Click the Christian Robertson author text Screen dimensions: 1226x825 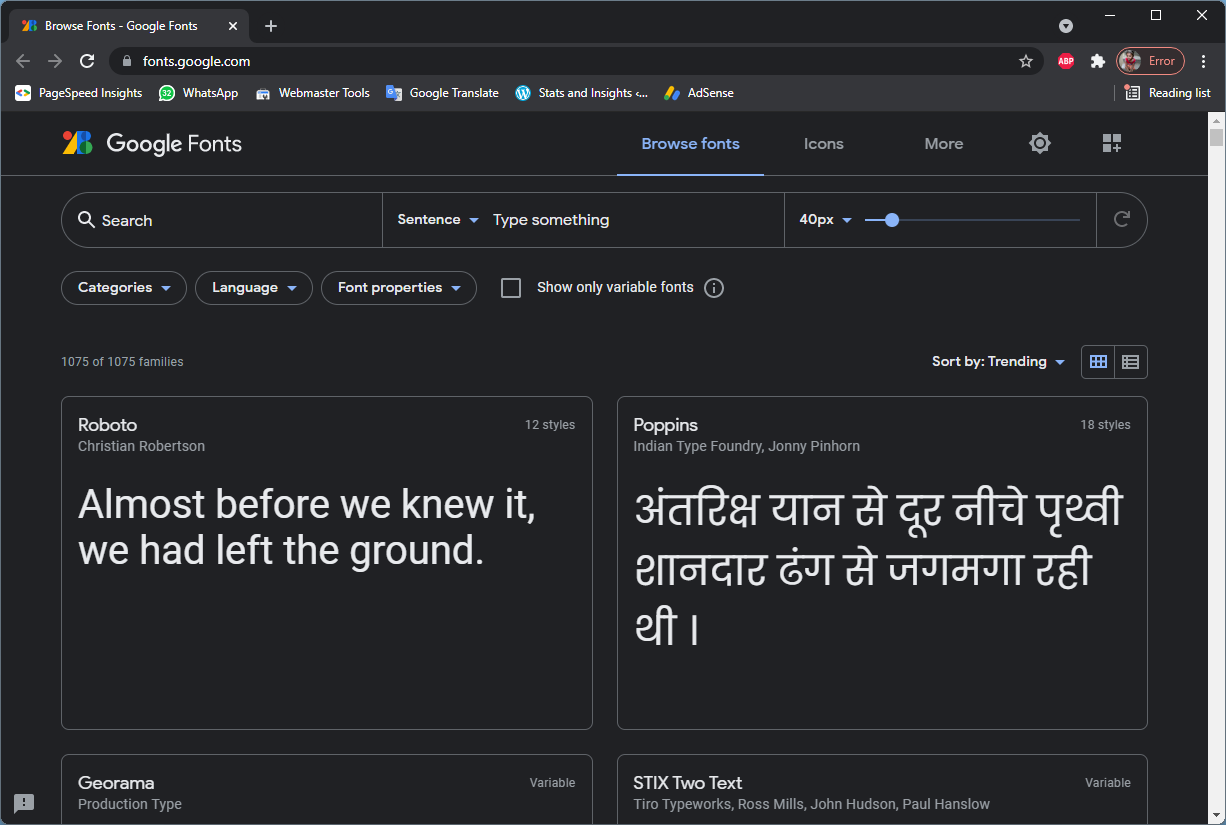tap(141, 447)
